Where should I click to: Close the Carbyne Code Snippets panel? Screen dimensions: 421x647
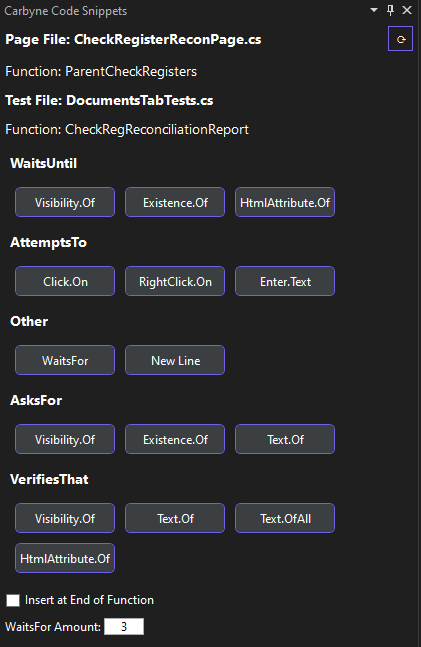coord(407,10)
